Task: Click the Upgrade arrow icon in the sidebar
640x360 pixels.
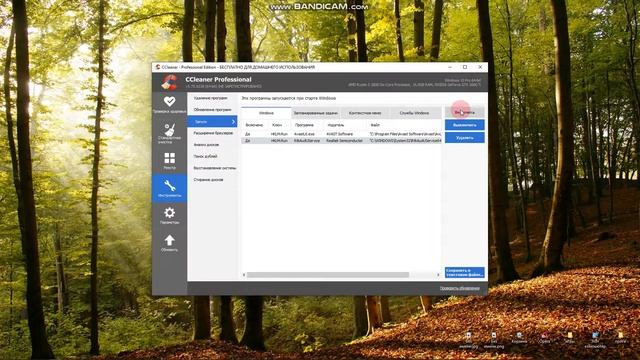Action: click(169, 243)
